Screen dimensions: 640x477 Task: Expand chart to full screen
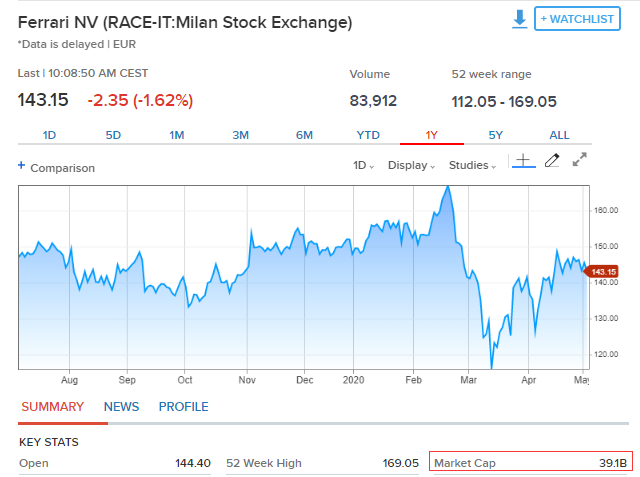coord(579,160)
